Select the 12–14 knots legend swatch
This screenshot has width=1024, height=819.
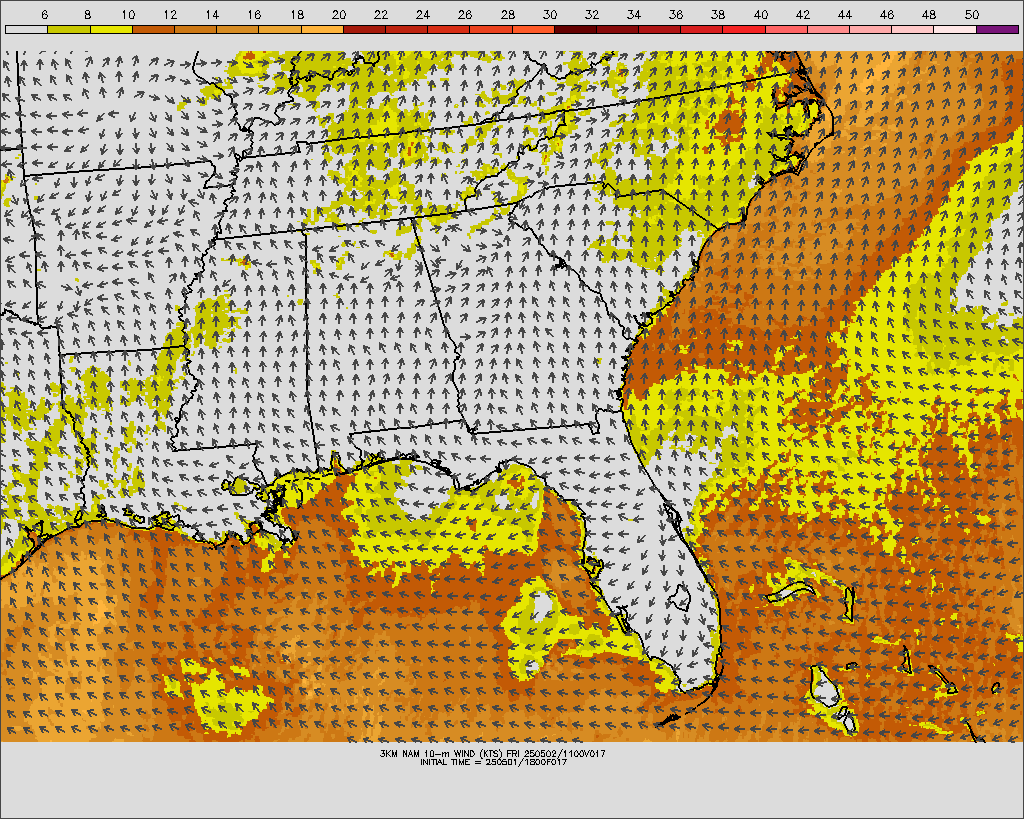click(195, 29)
